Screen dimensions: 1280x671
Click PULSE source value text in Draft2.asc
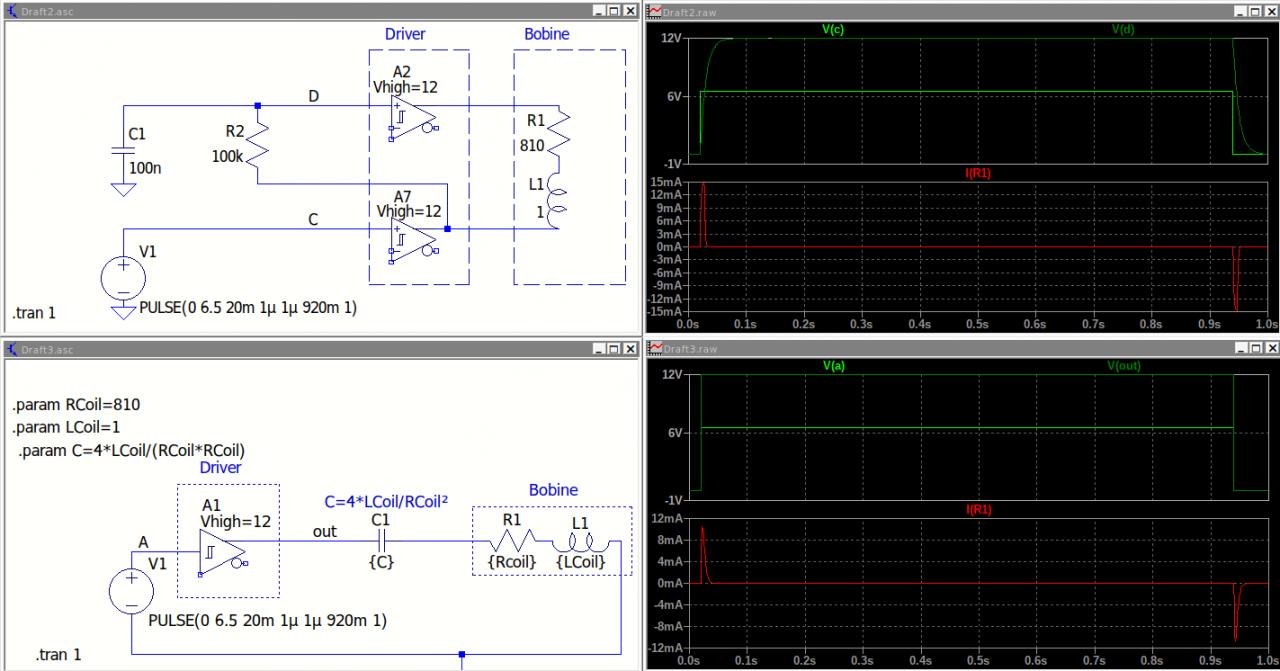[x=249, y=308]
